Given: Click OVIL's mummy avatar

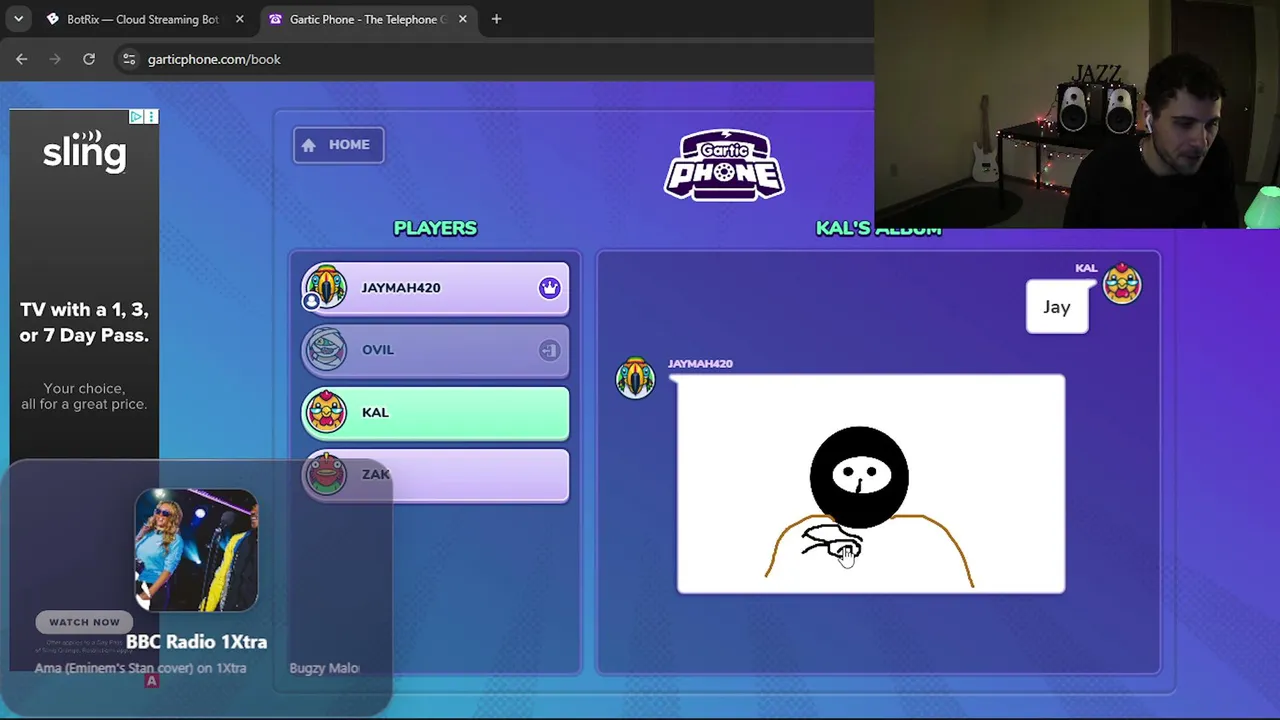Looking at the screenshot, I should click(x=325, y=349).
